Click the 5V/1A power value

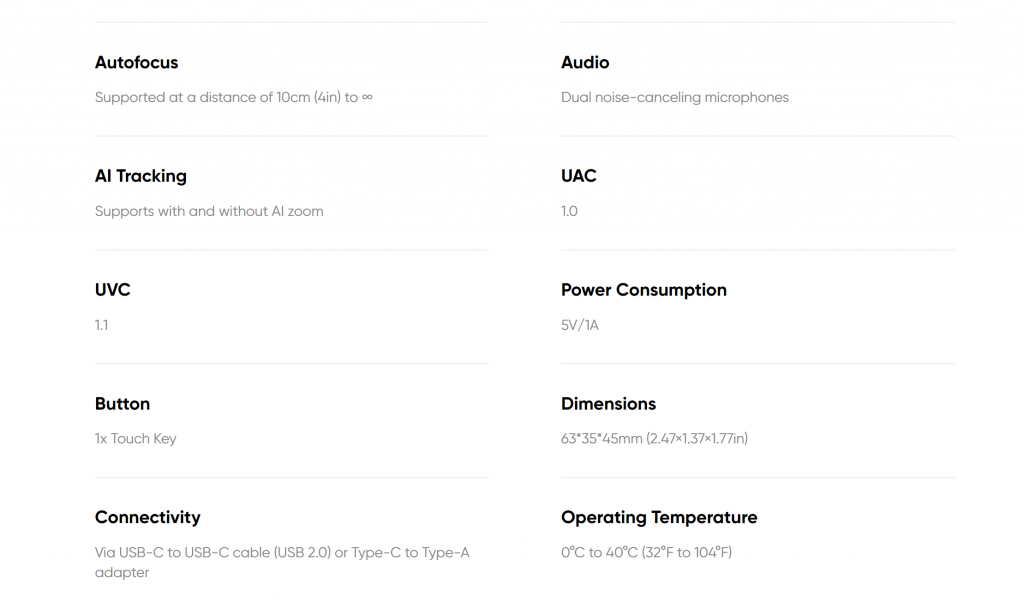[x=580, y=325]
